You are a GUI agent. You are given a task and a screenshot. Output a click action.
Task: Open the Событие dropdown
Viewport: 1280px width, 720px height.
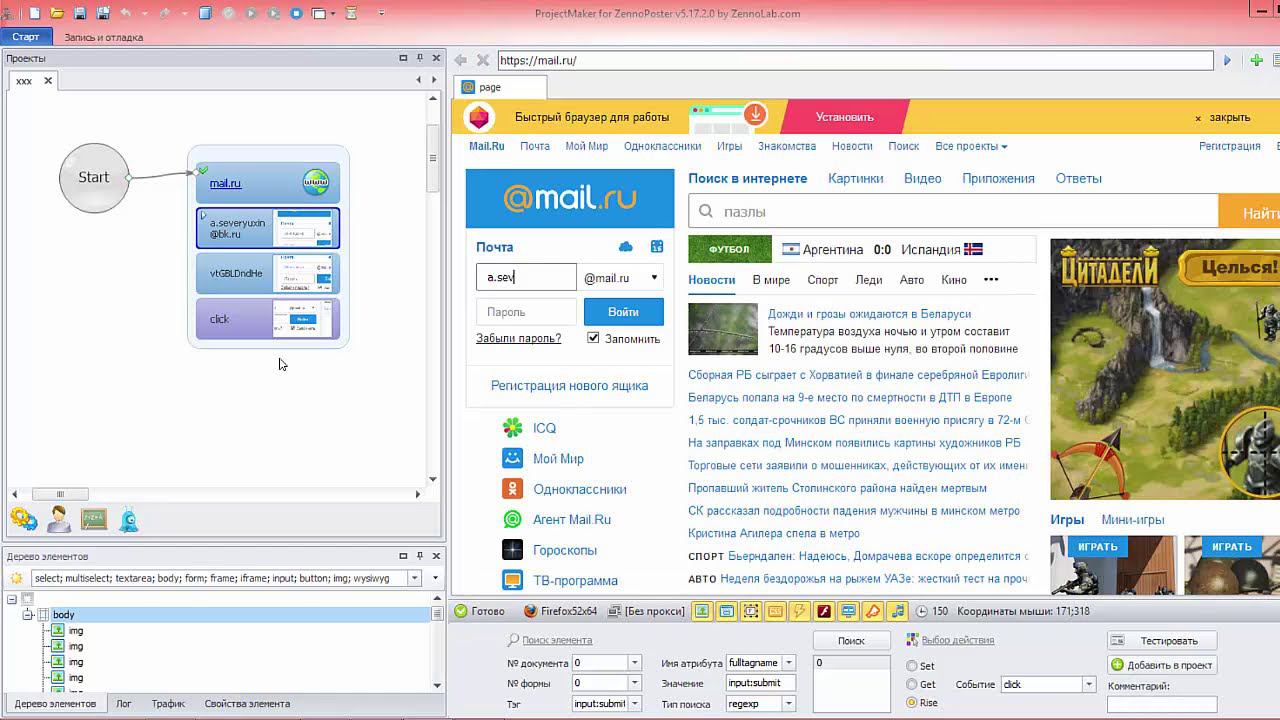1089,685
